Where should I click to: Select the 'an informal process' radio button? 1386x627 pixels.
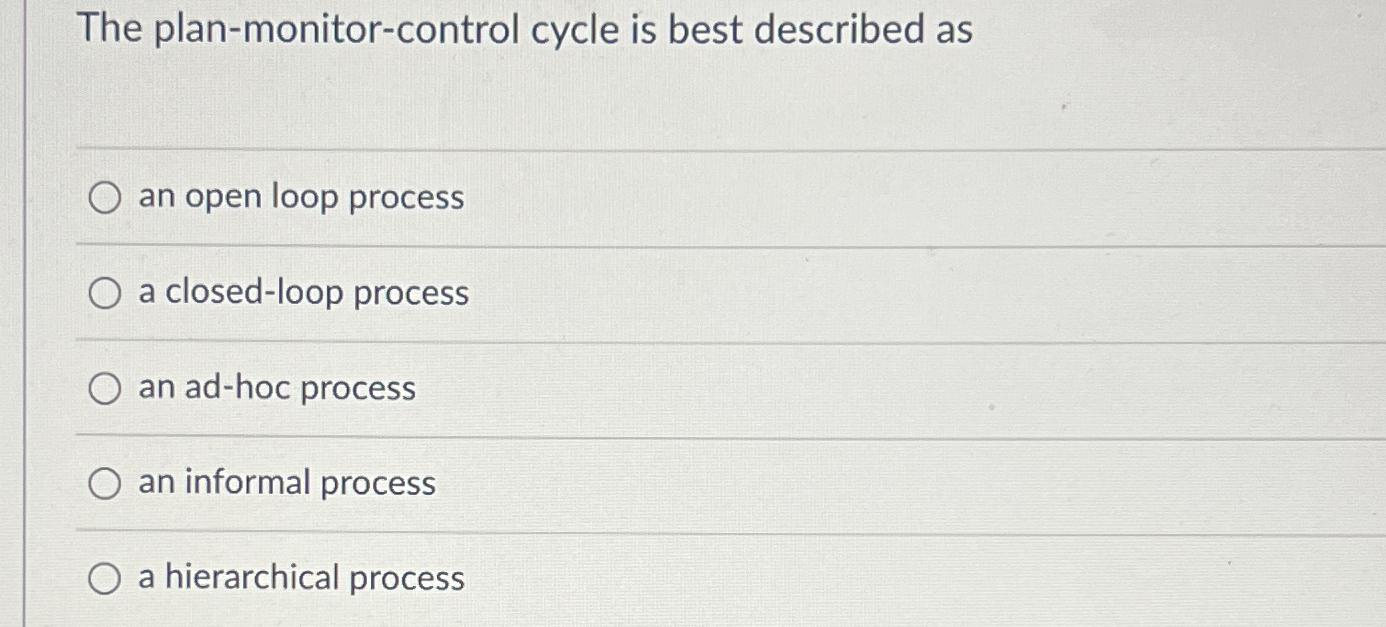[104, 484]
